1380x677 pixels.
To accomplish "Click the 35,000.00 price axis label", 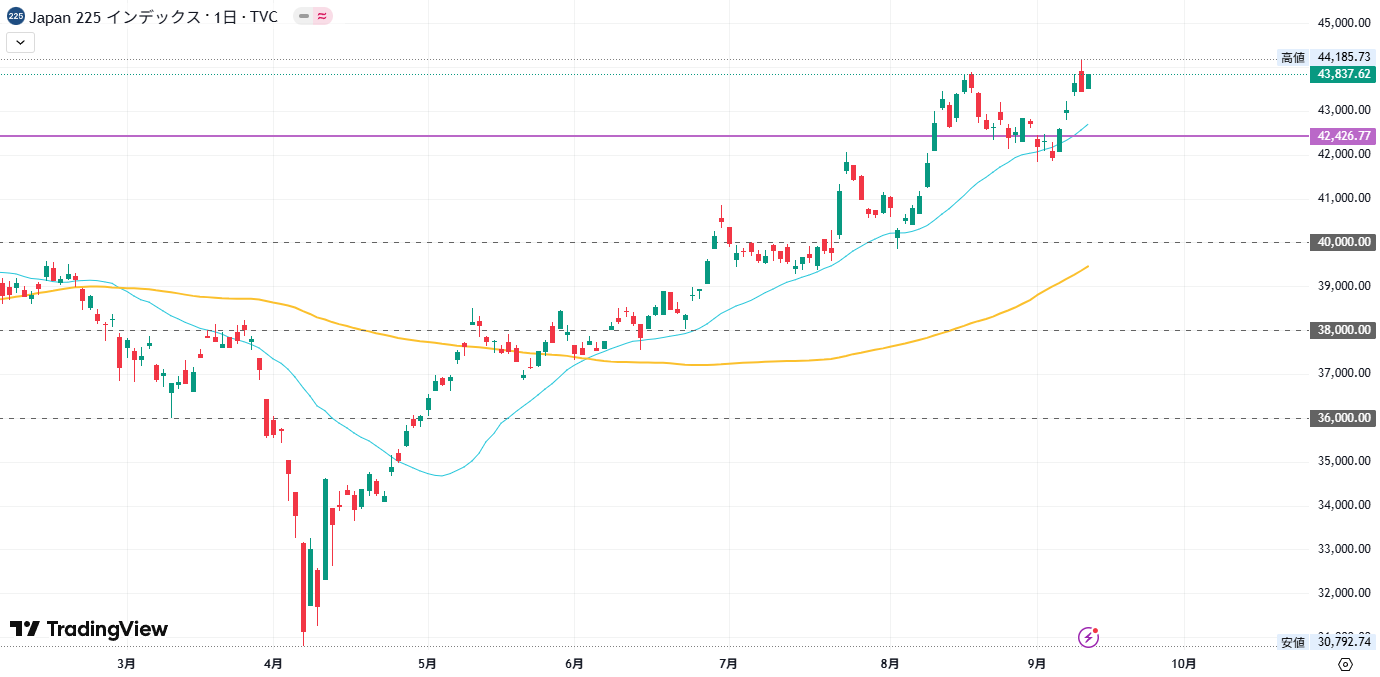I will pyautogui.click(x=1344, y=461).
